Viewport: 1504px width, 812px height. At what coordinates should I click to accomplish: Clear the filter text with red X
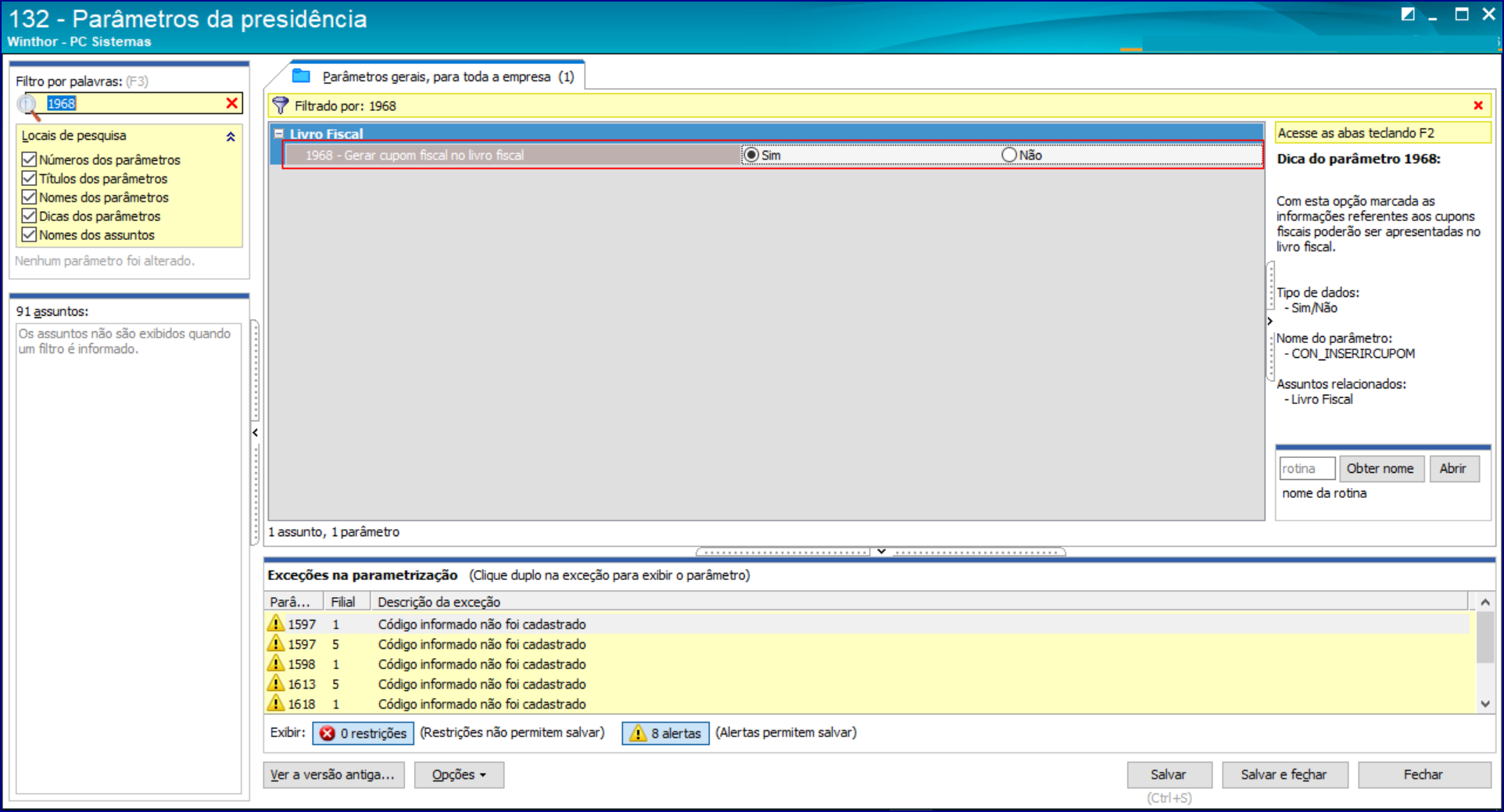(232, 103)
